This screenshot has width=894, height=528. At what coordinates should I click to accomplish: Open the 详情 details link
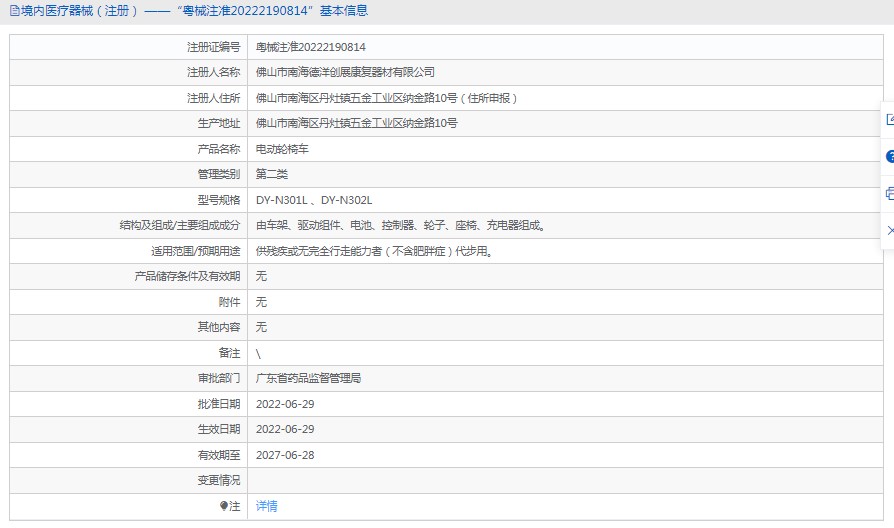tap(266, 506)
